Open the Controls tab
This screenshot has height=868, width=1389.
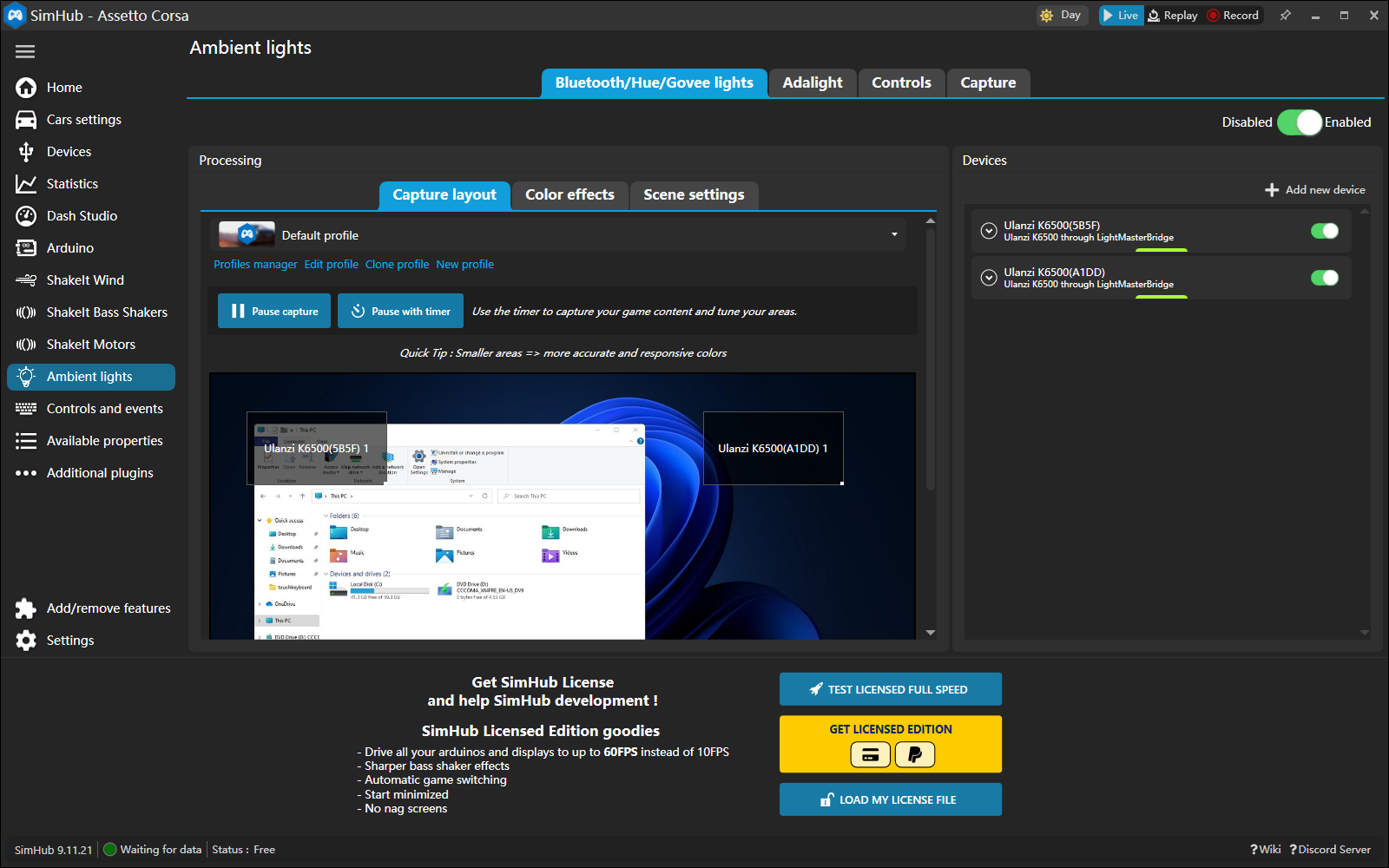901,83
